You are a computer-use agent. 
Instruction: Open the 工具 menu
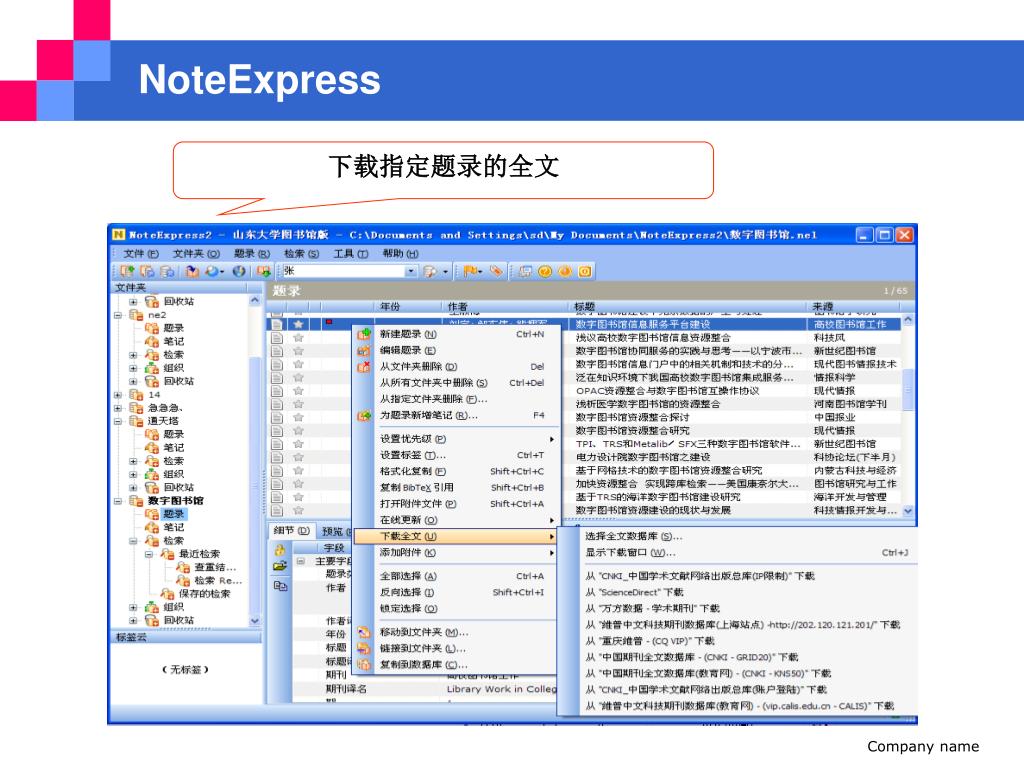pyautogui.click(x=351, y=253)
